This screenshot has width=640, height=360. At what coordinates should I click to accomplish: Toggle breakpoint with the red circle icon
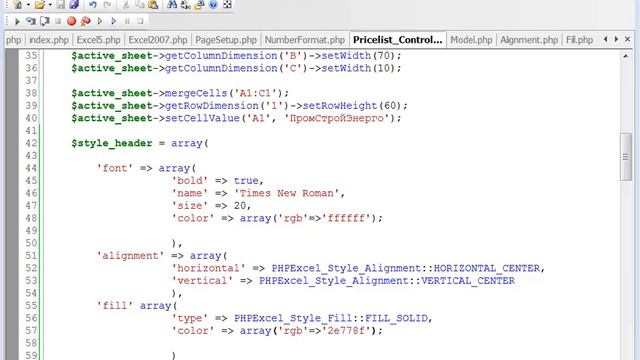tap(71, 21)
